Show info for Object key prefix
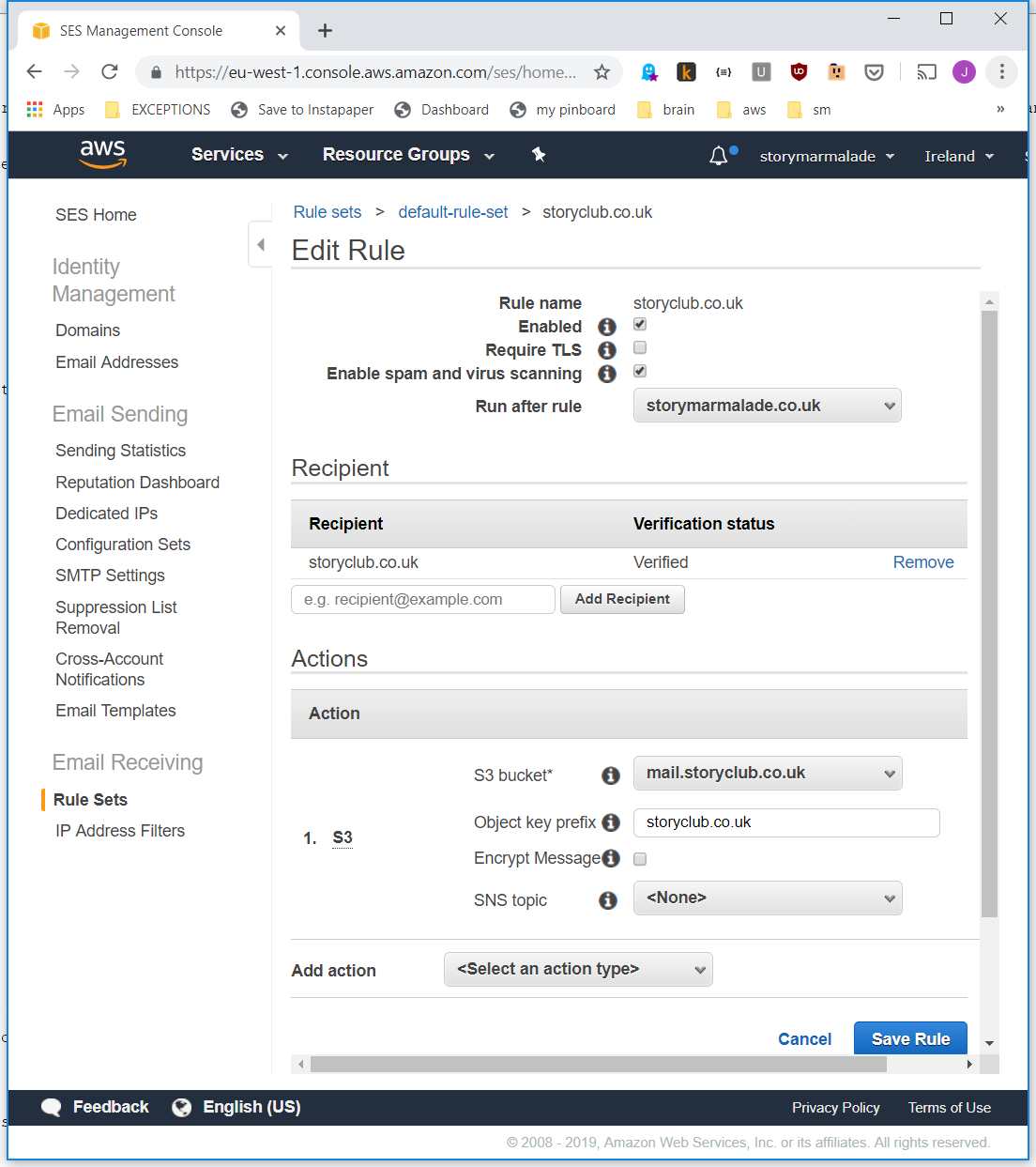Screen dimensions: 1036x1167 tap(611, 822)
